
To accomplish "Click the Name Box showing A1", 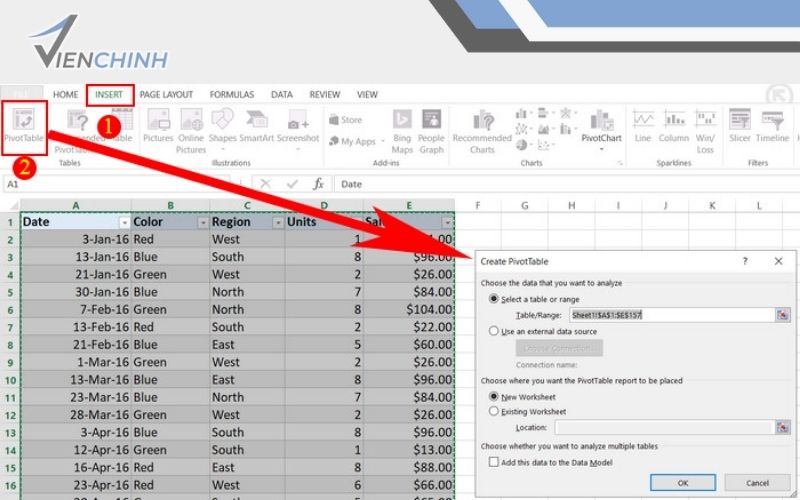I will 117,184.
